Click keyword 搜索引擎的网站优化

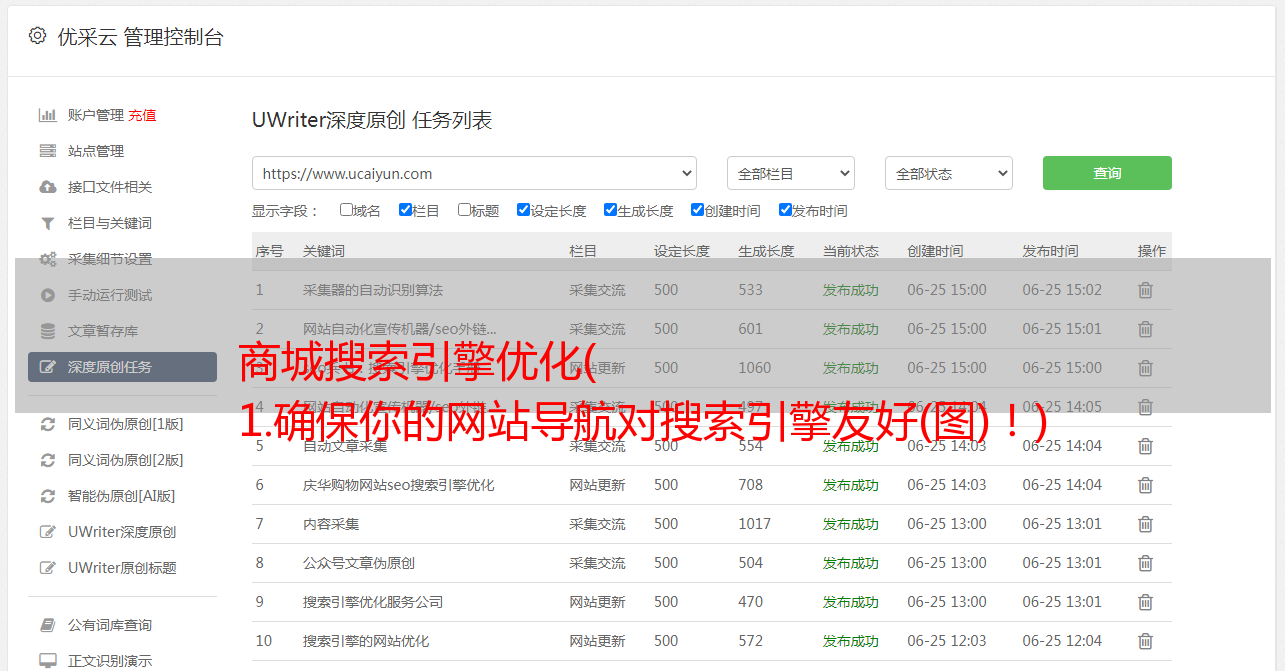[366, 641]
